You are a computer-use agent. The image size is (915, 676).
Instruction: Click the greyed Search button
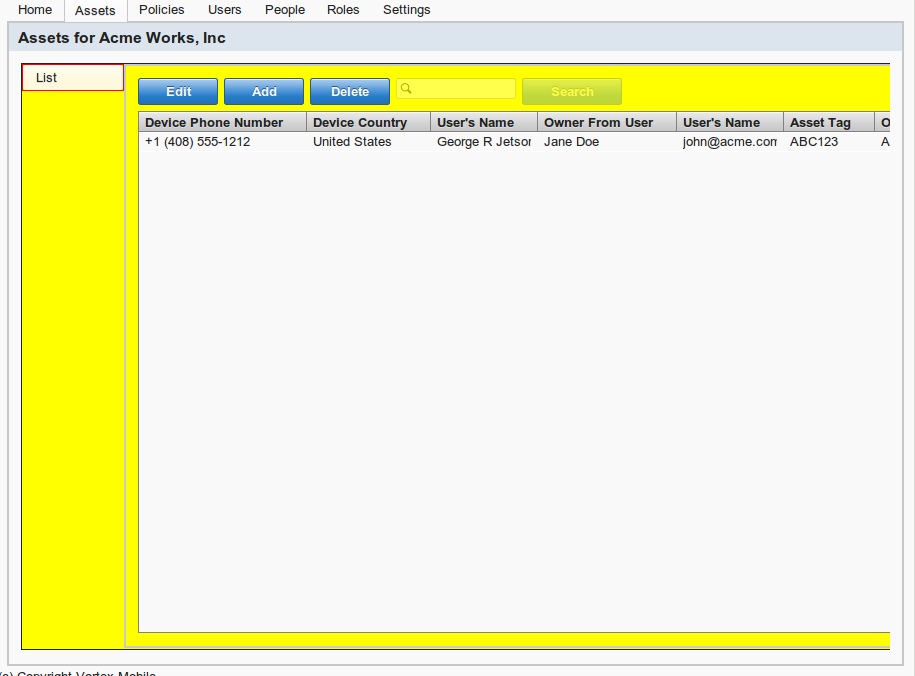click(572, 92)
